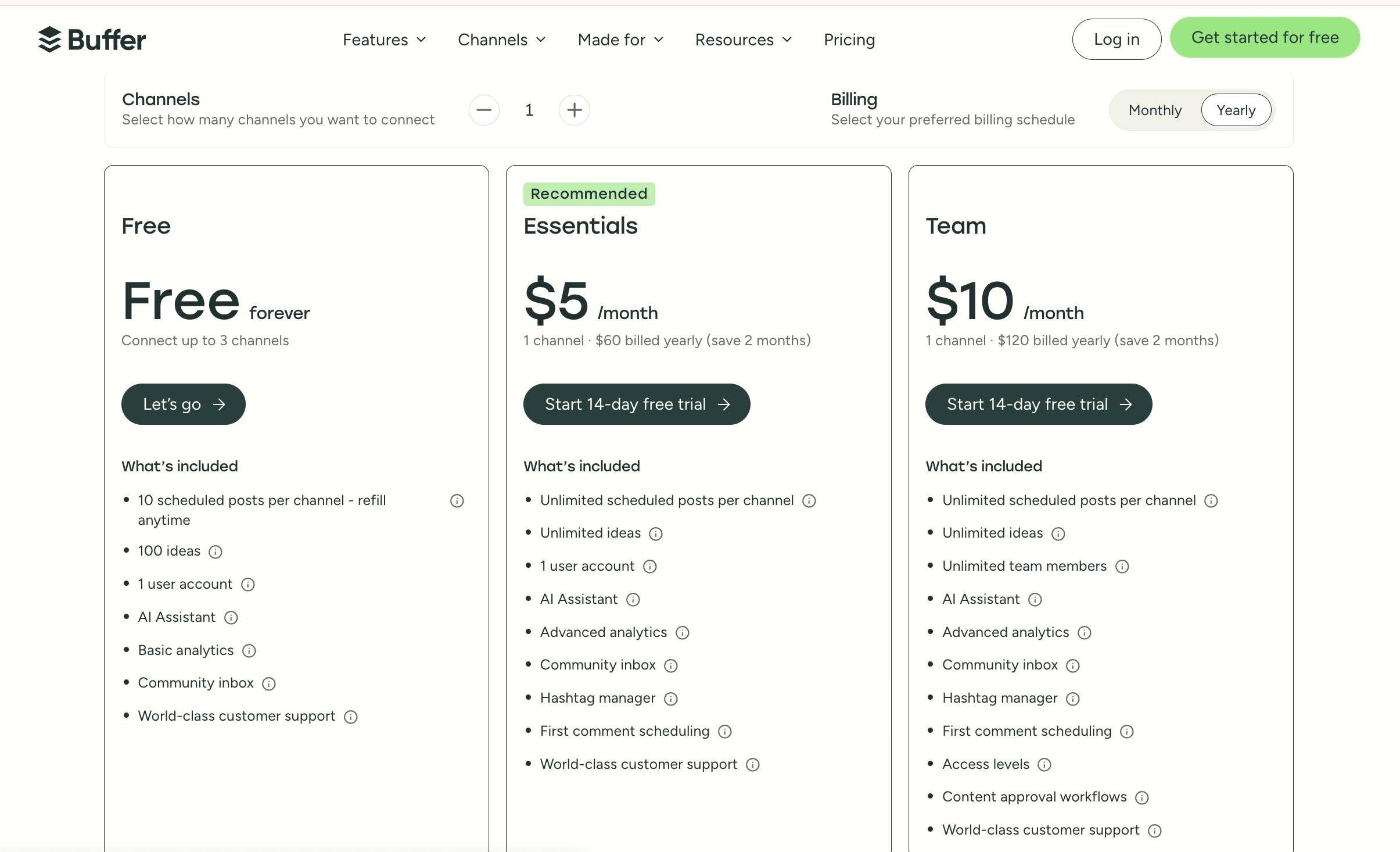Show info for 100 ideas
The width and height of the screenshot is (1400, 852).
tap(216, 552)
